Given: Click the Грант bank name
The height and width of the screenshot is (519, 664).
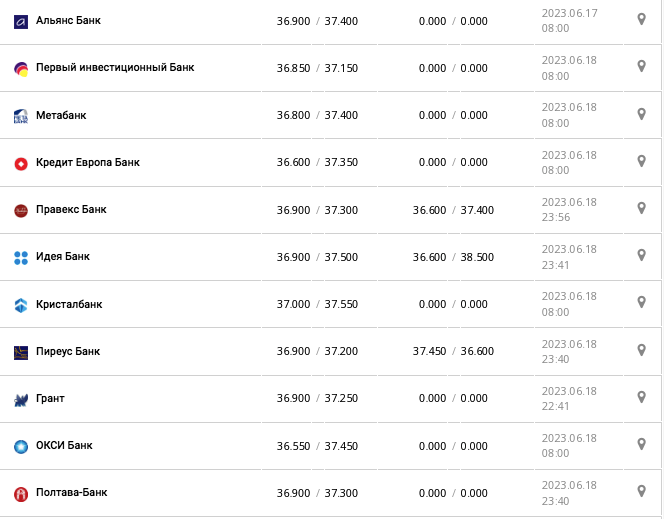Looking at the screenshot, I should pos(50,399).
